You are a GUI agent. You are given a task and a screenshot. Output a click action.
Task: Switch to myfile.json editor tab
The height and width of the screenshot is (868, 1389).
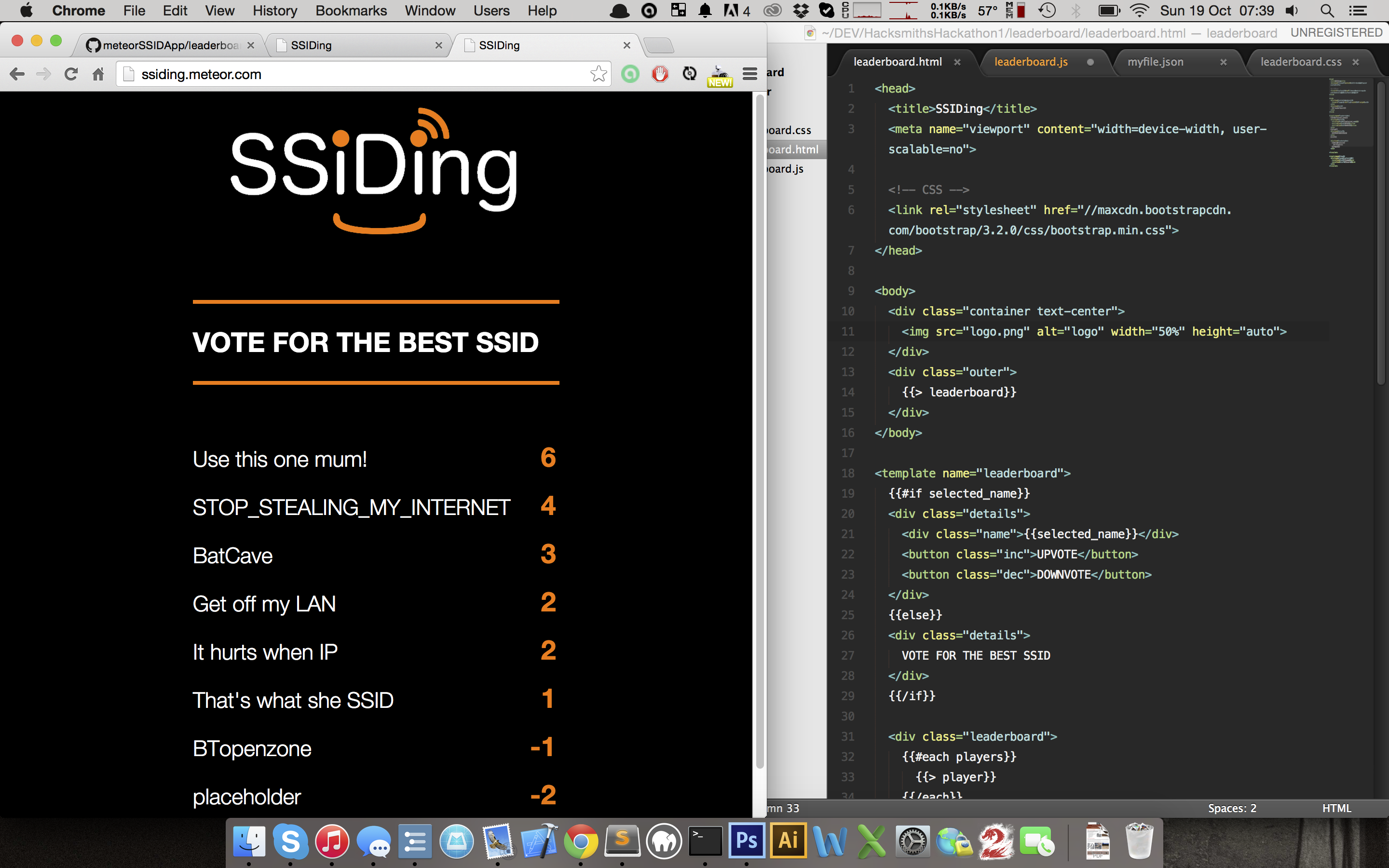tap(1156, 62)
